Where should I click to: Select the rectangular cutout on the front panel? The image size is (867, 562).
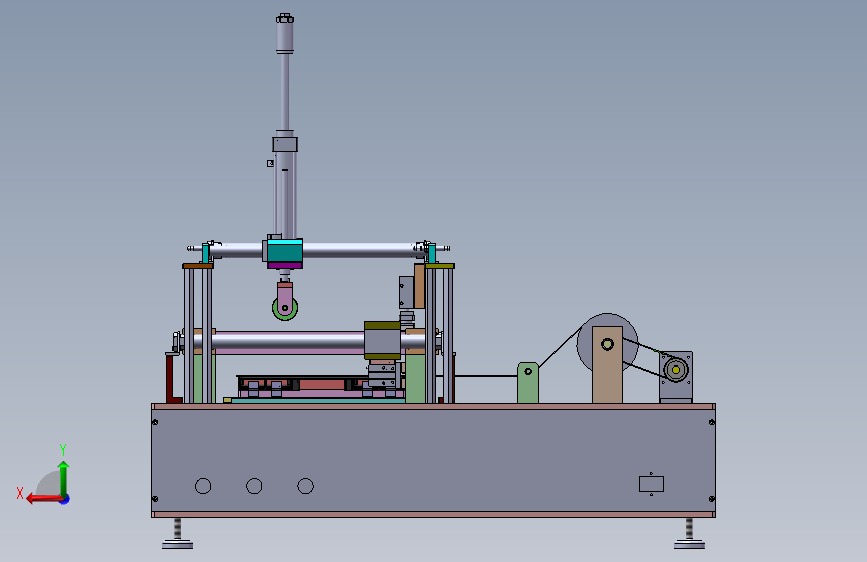(651, 484)
